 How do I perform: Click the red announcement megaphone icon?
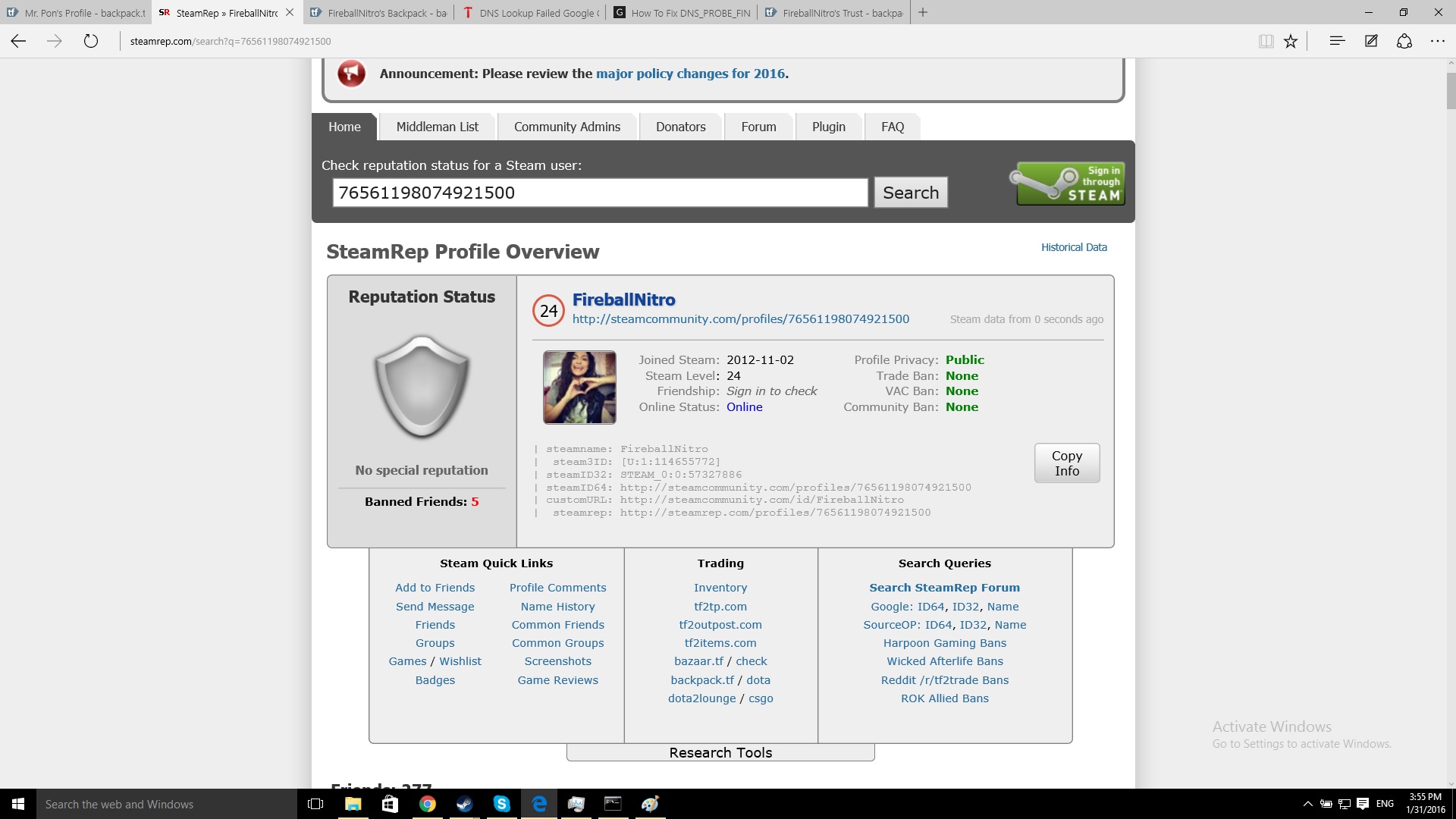pos(351,74)
